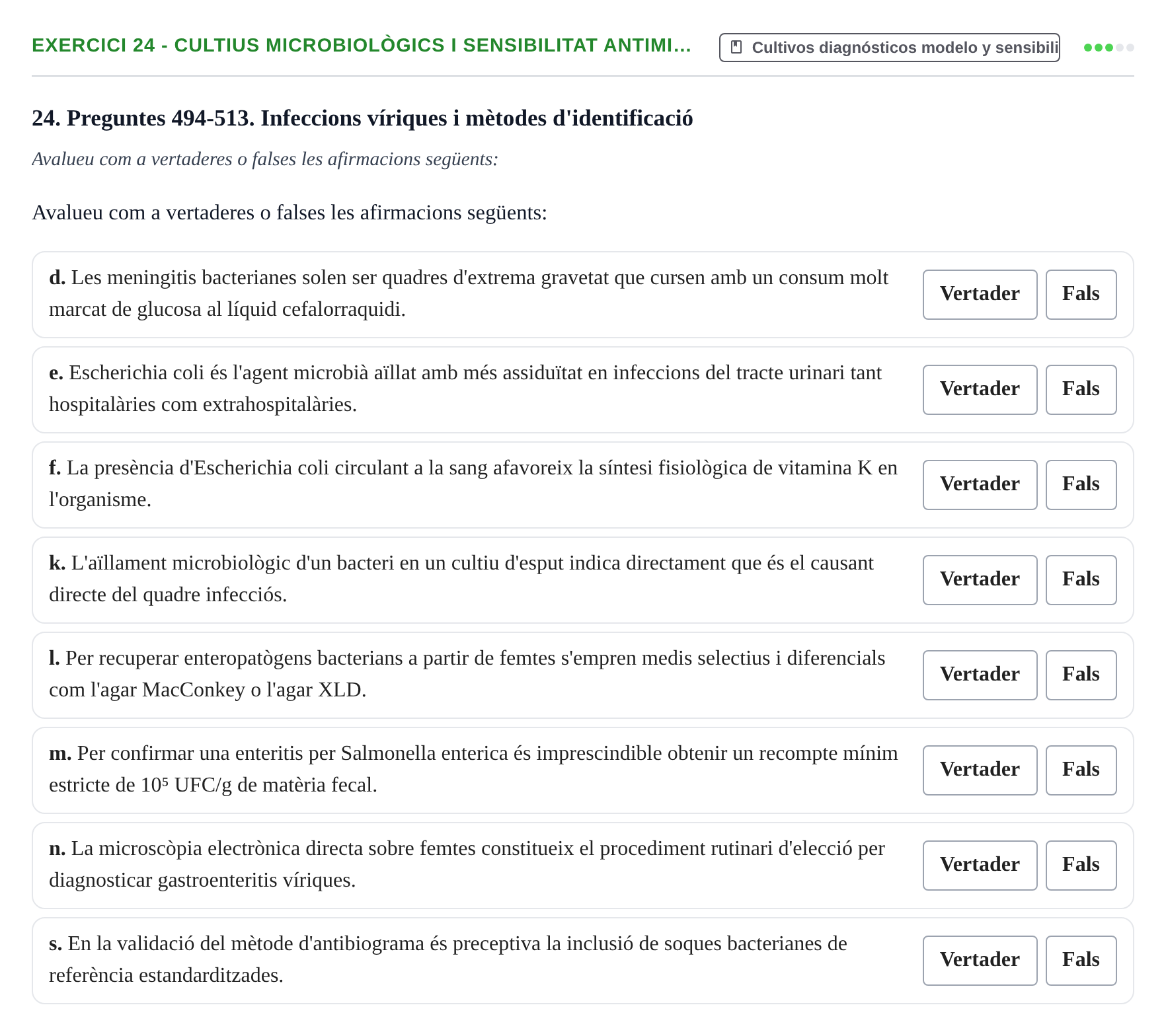This screenshot has height=1036, width=1166.
Task: Mark statement l as Vertader
Action: (980, 675)
